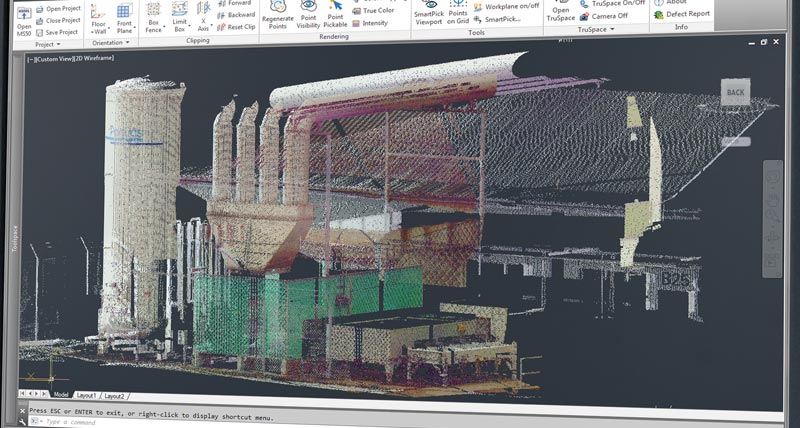Open the Toolspace side panel
Viewport: 800px width, 428px height.
click(14, 239)
